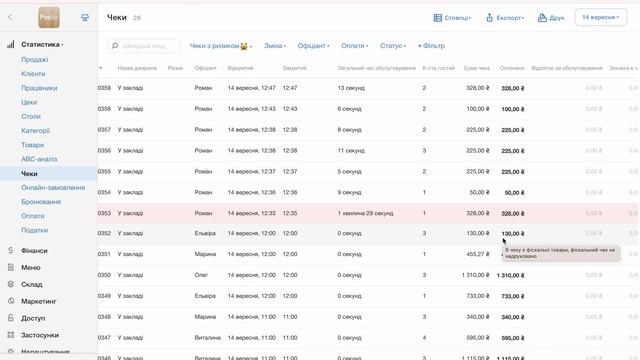Click the sort arrow at the left of table headers
This screenshot has width=640, height=360.
[101, 68]
